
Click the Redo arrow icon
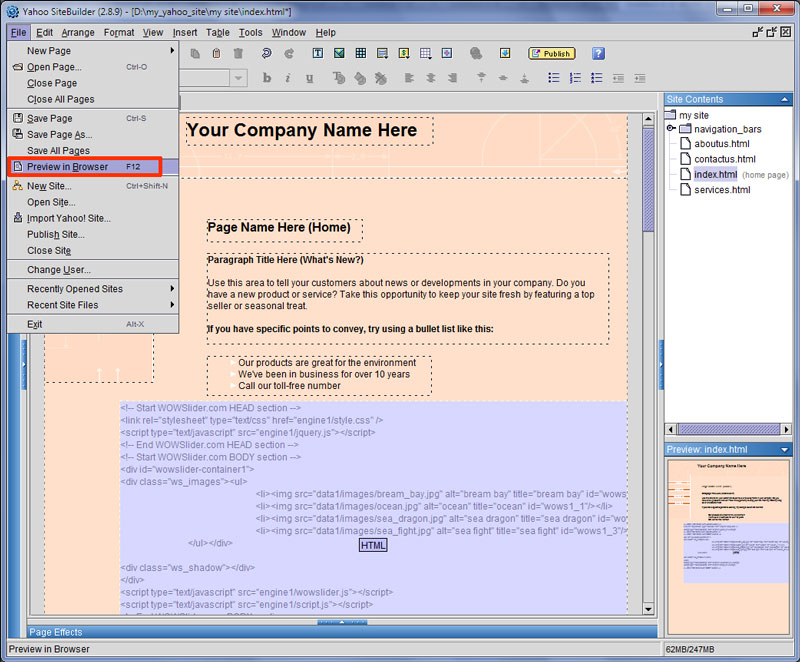(289, 54)
